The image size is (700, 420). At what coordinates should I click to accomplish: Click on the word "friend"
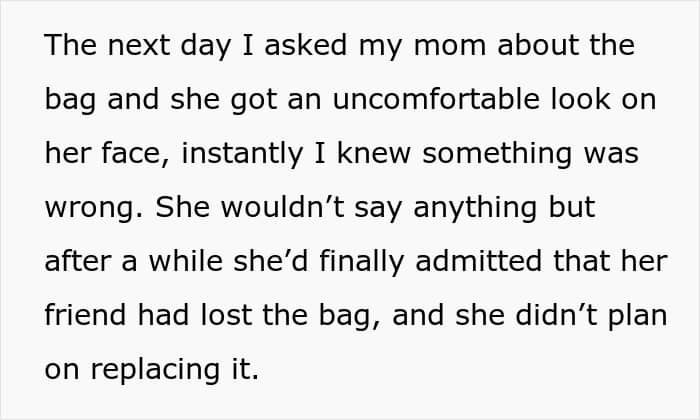[85, 315]
